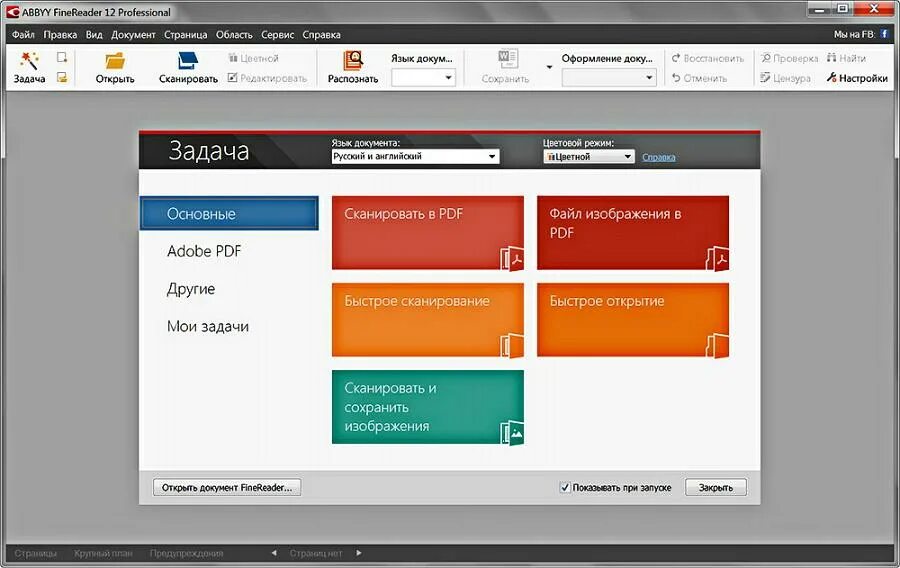Follow the Справка link in dialog header
Viewport: 900px width, 568px height.
pyautogui.click(x=658, y=157)
